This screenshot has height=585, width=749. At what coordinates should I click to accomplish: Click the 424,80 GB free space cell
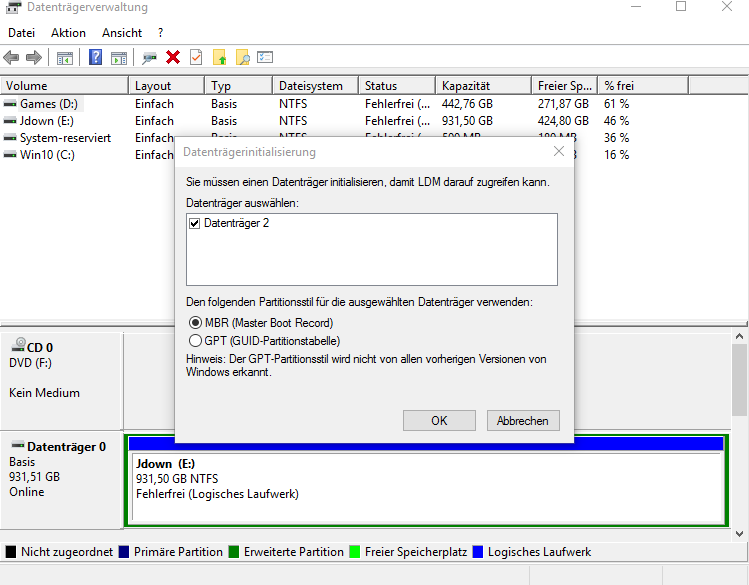563,121
